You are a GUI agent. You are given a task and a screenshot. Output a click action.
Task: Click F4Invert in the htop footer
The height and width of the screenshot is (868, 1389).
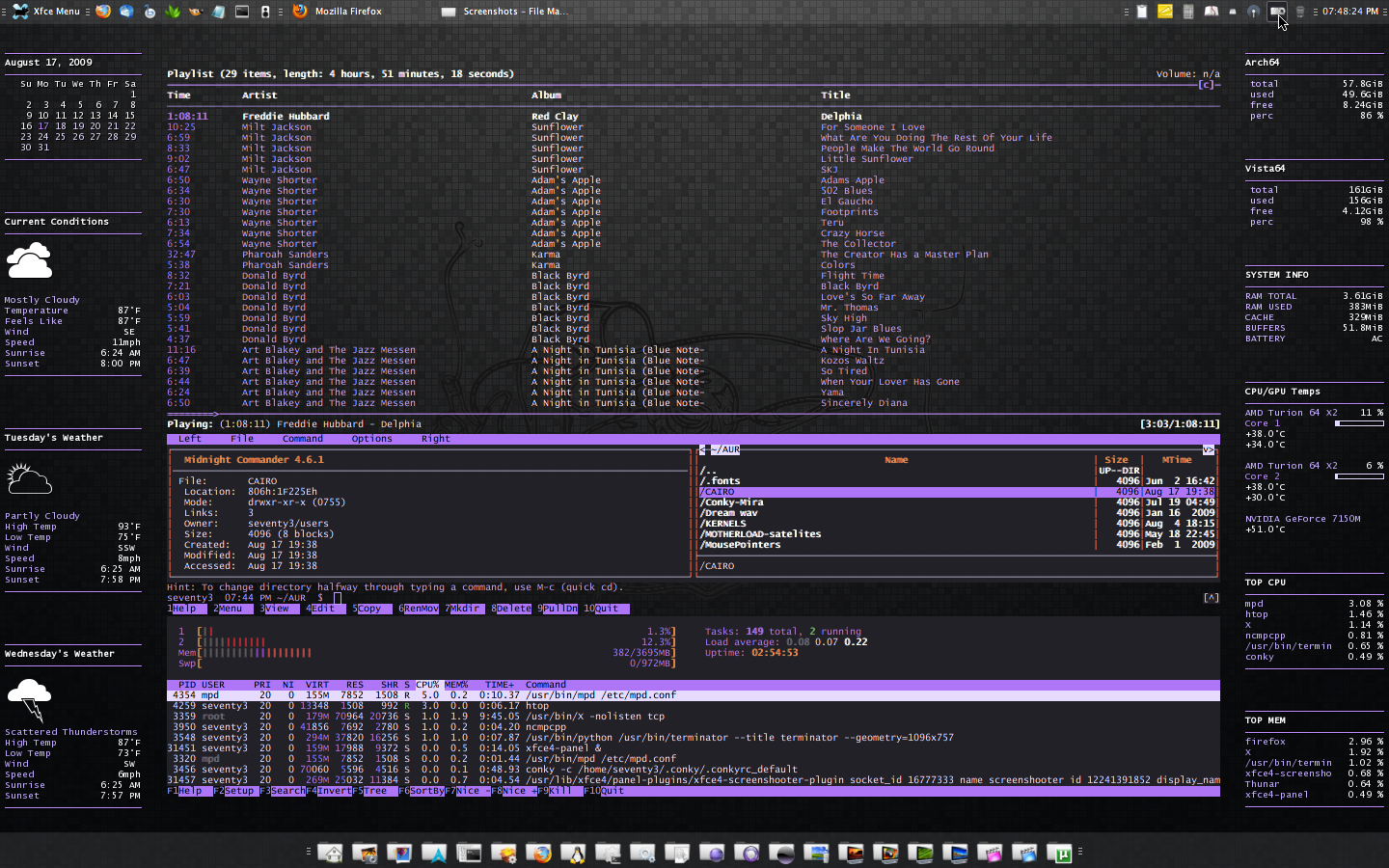click(328, 791)
